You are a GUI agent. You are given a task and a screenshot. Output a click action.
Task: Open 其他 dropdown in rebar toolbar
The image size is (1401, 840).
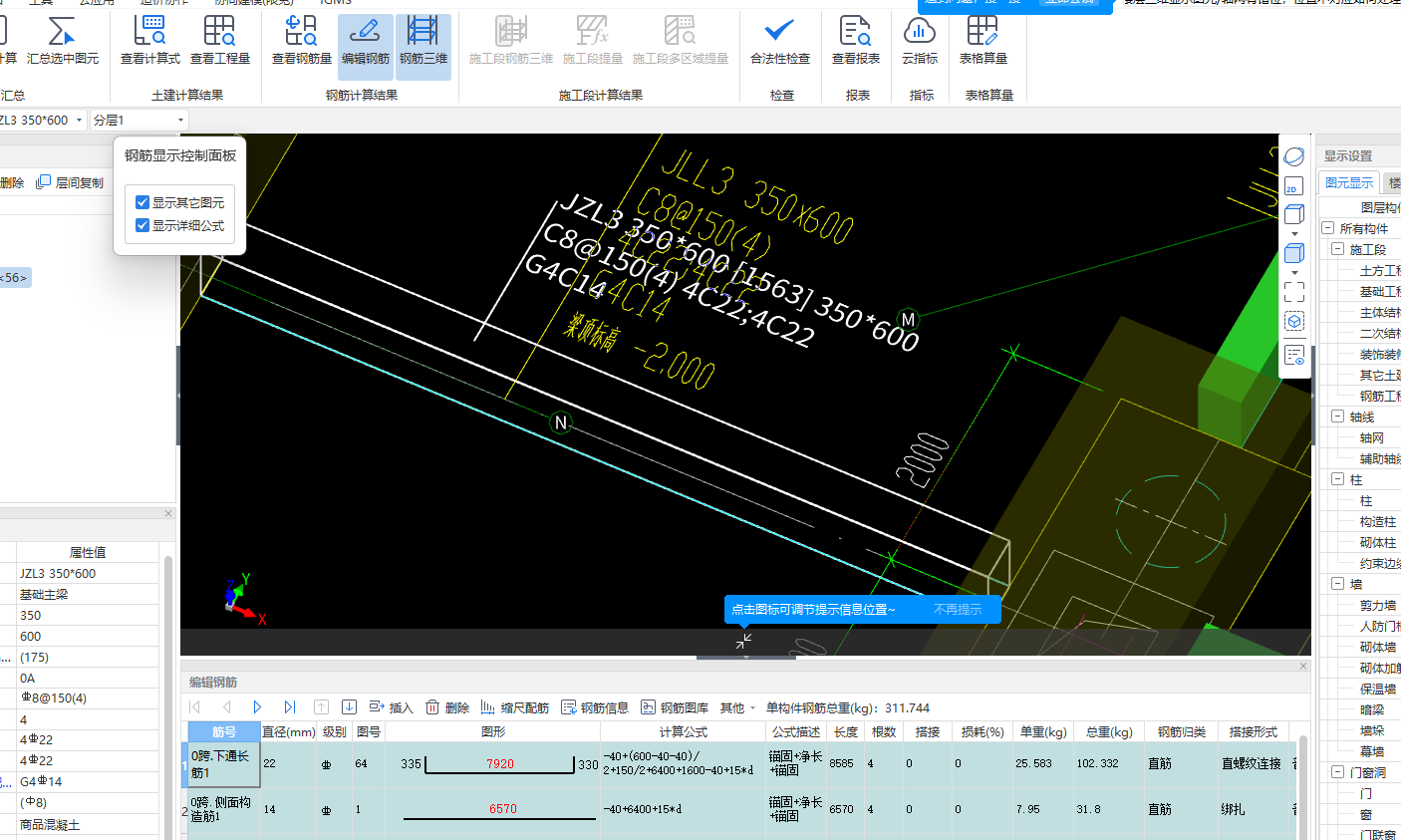tap(737, 707)
